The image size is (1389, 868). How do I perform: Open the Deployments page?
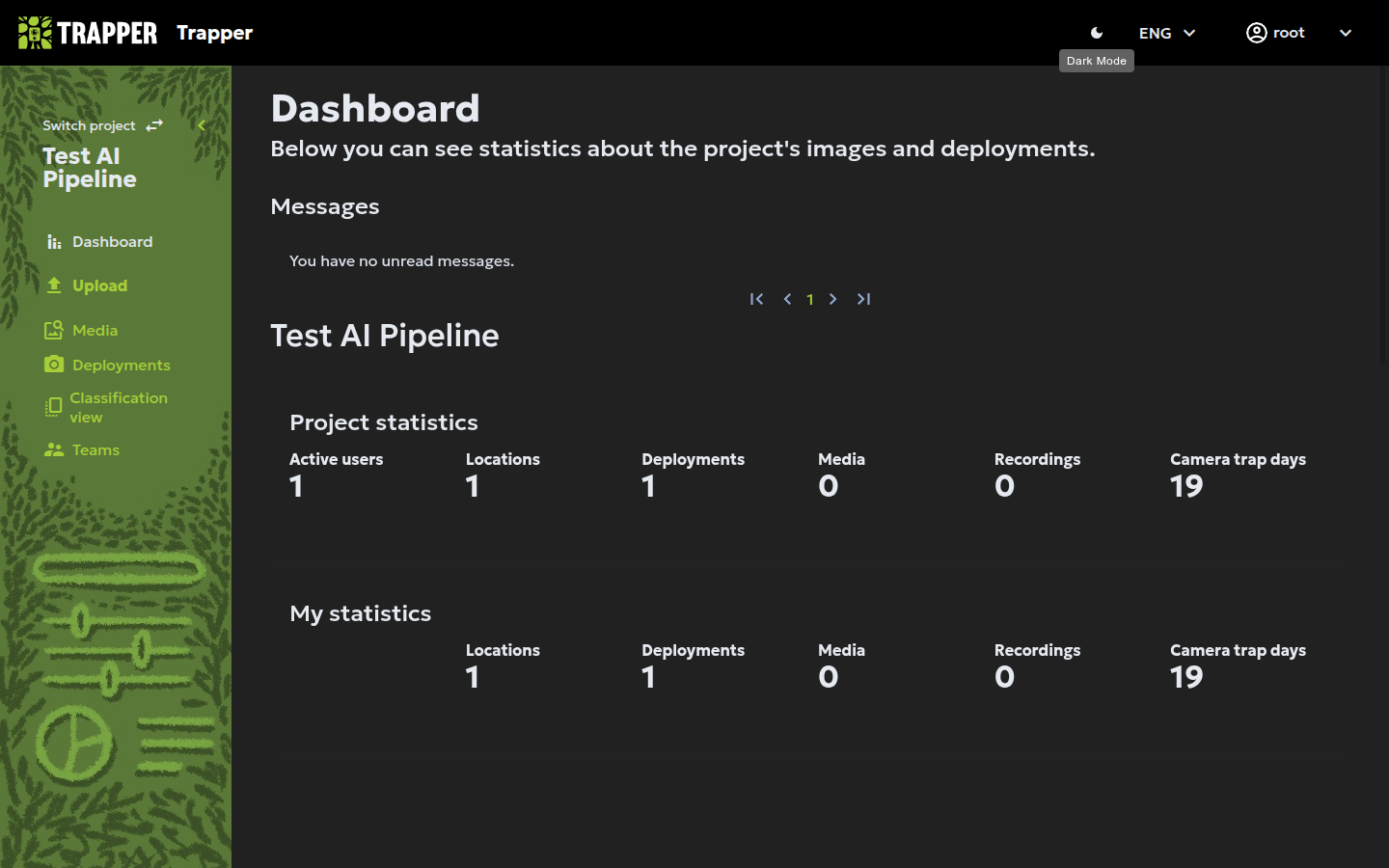coord(121,365)
